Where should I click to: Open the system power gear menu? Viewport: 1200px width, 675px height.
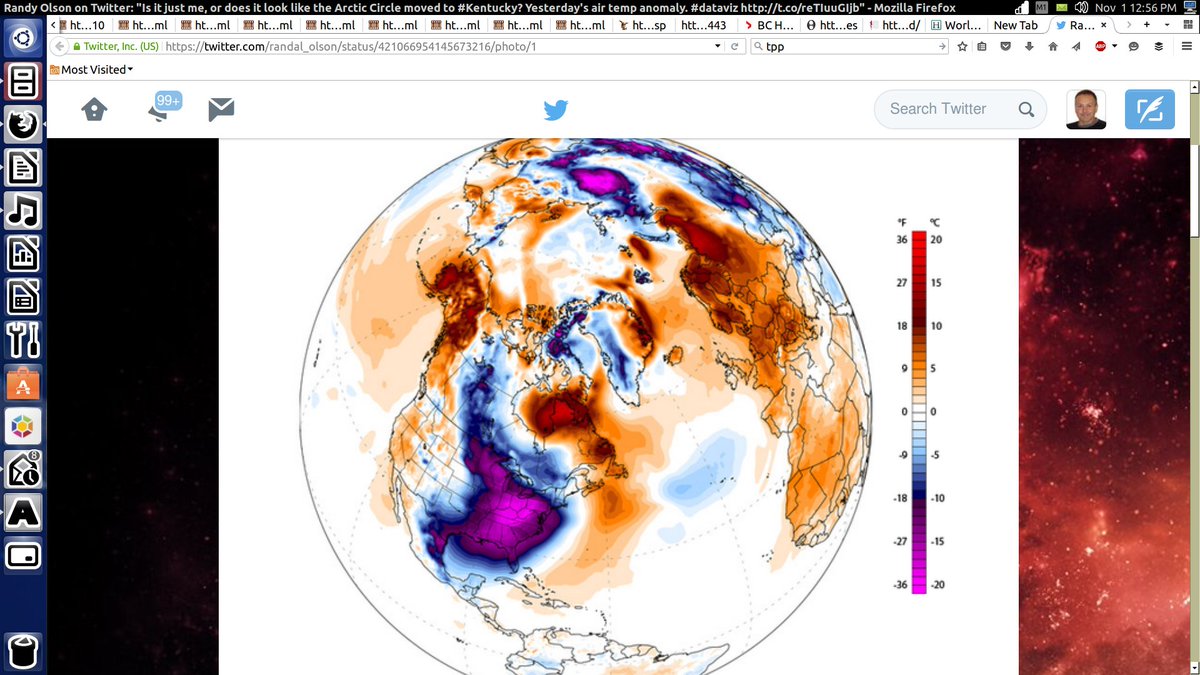(1188, 8)
